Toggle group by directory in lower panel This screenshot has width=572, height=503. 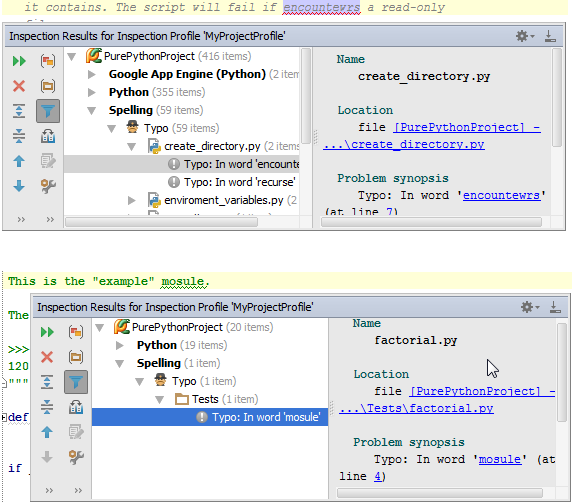[x=76, y=357]
